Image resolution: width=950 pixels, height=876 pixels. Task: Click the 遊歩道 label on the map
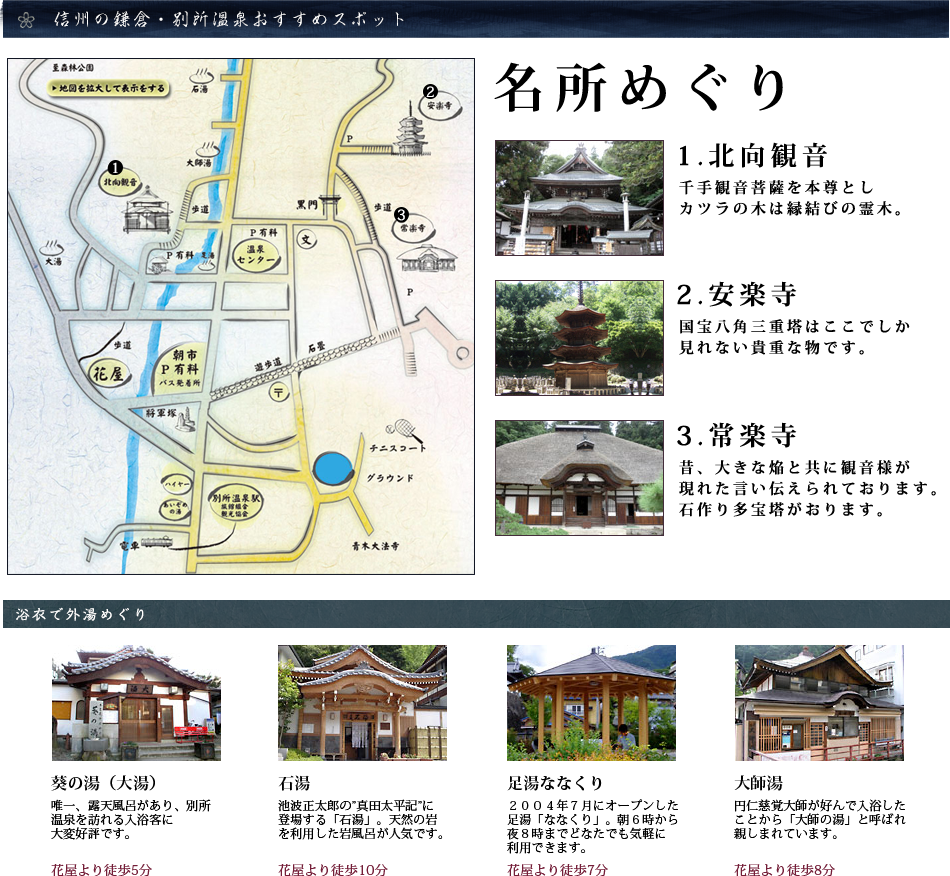click(x=268, y=365)
